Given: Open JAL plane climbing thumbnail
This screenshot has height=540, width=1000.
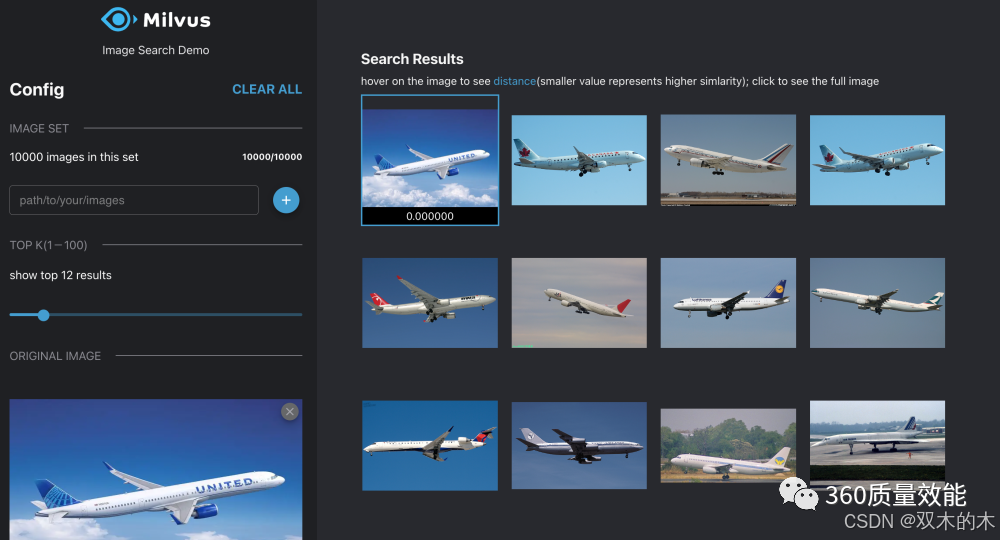Looking at the screenshot, I should [579, 303].
